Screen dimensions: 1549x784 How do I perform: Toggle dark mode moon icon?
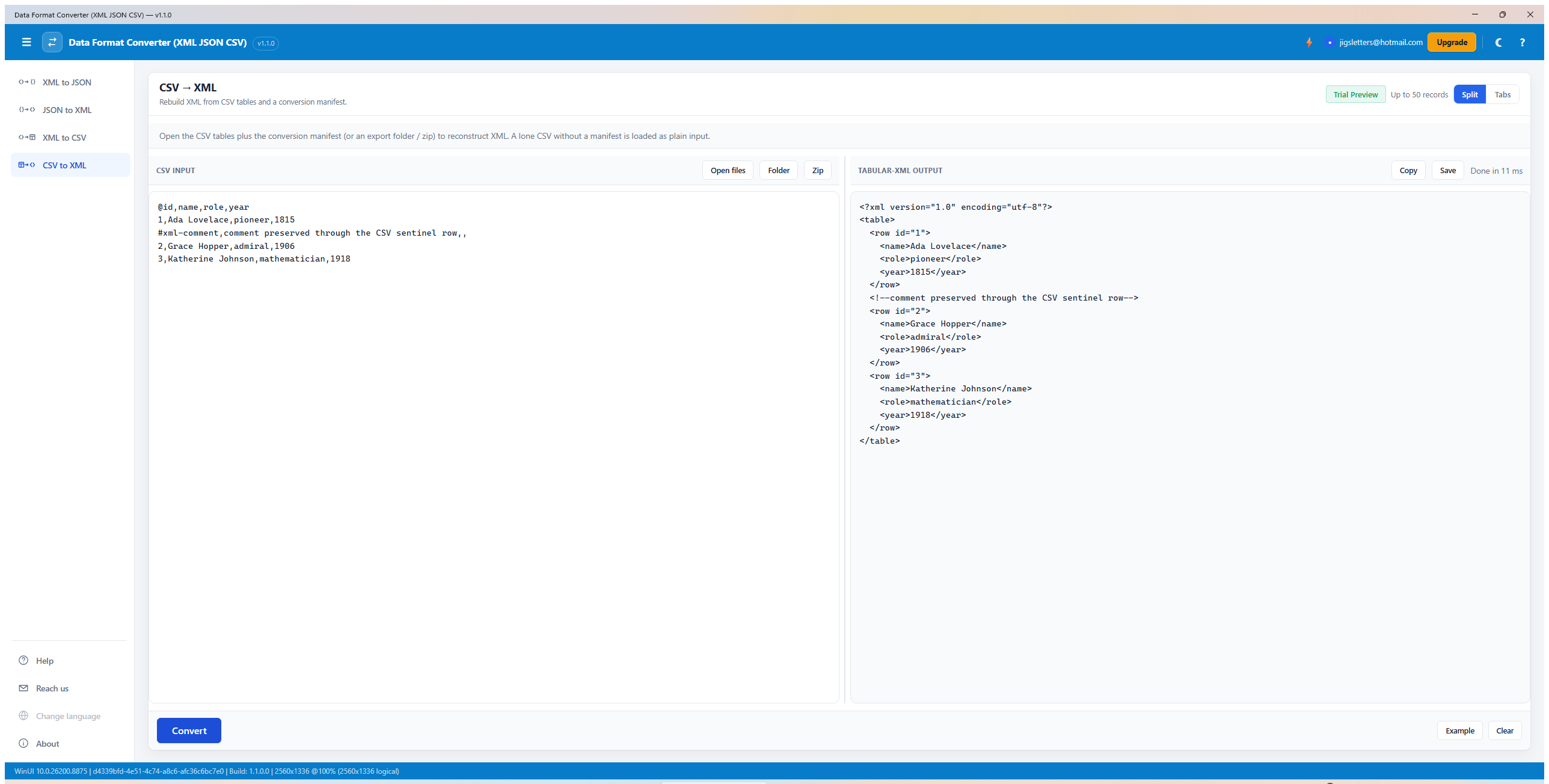[1498, 42]
